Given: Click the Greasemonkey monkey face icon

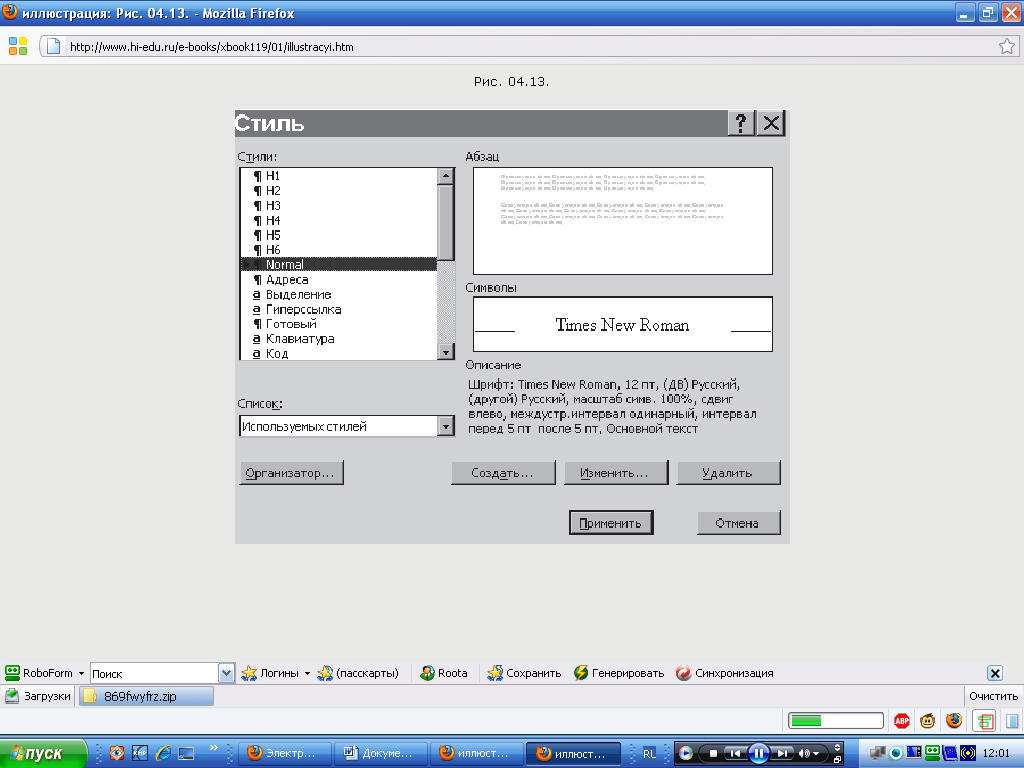Looking at the screenshot, I should 927,720.
